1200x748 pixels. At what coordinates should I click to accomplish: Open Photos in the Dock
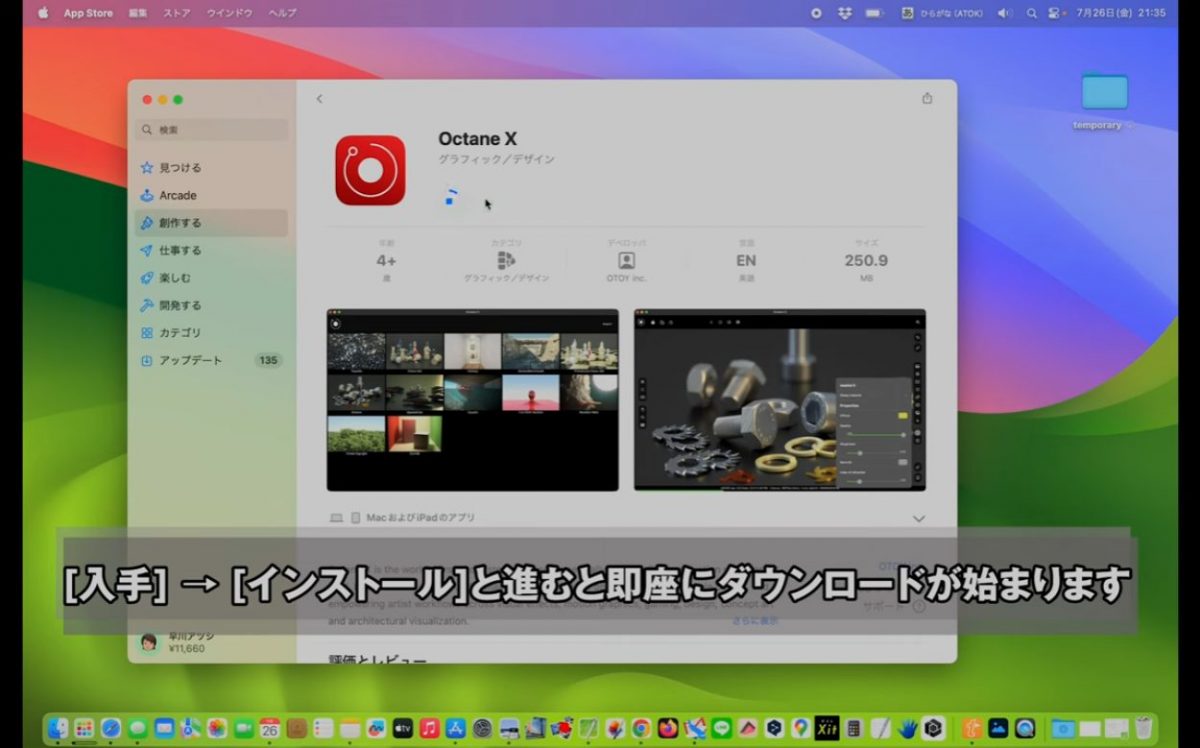217,728
